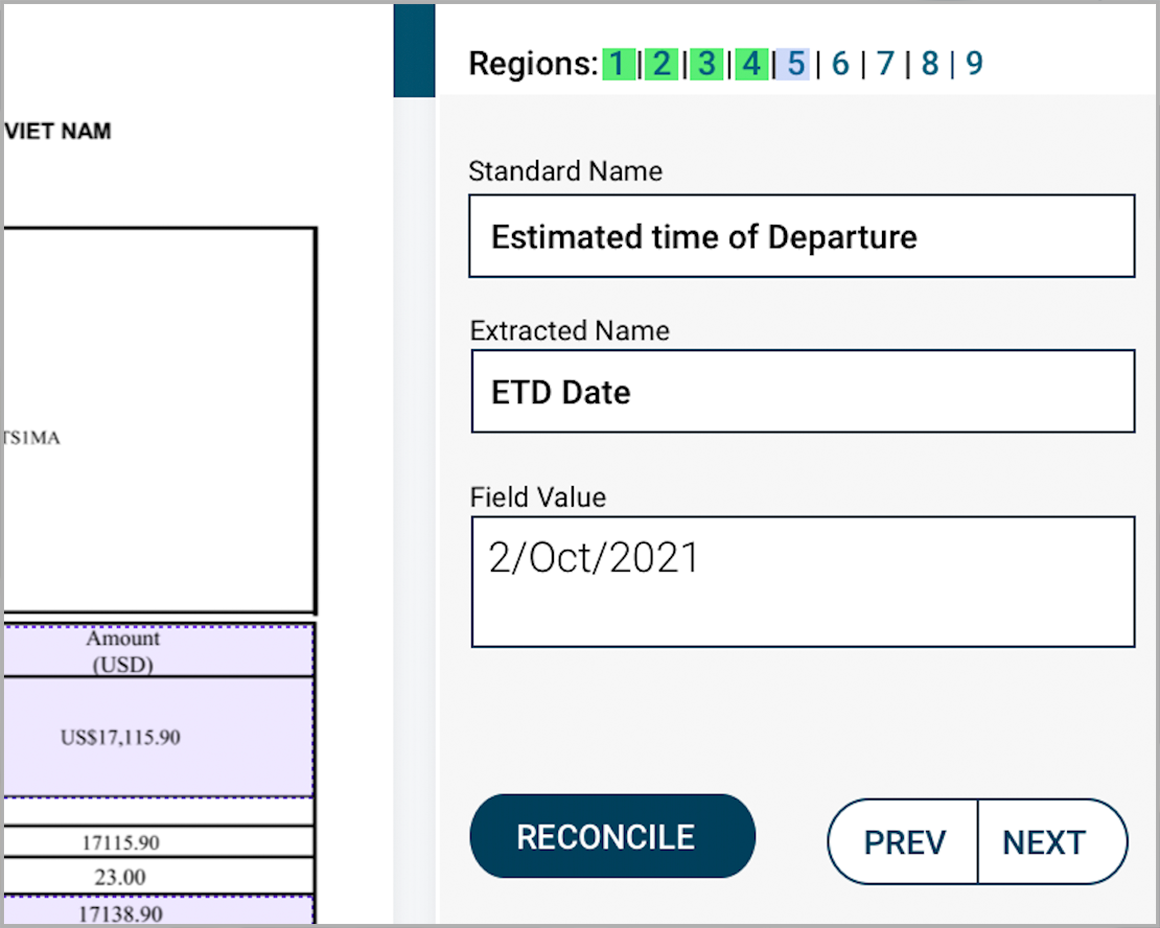
Task: Select region 4
Action: (x=751, y=64)
